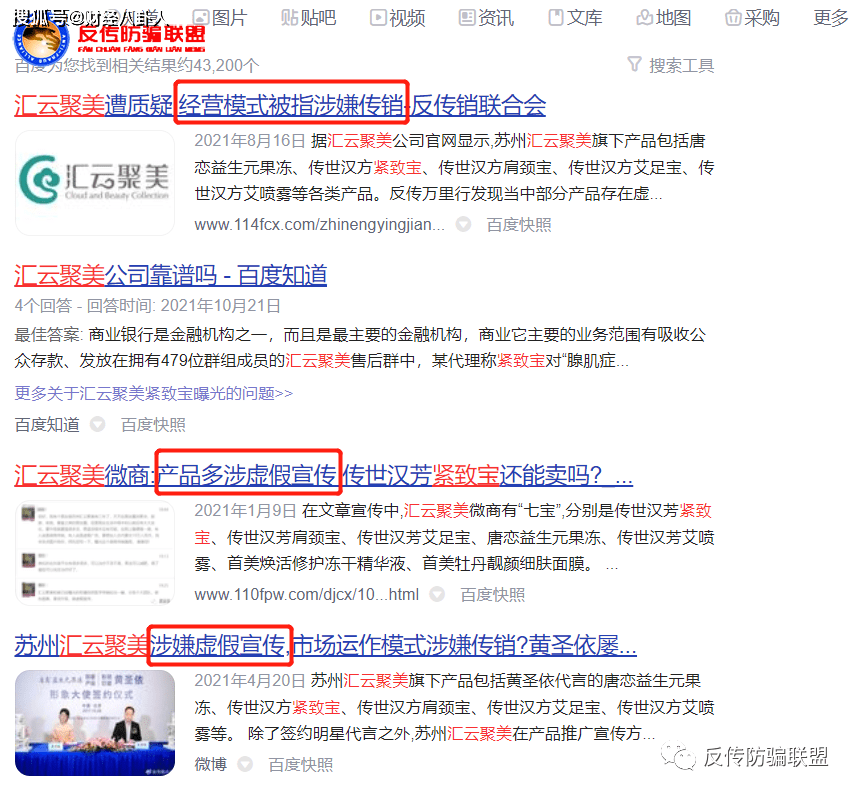Open 百度快照 for the 微博 result
Image resolution: width=856 pixels, height=795 pixels.
coord(301,764)
